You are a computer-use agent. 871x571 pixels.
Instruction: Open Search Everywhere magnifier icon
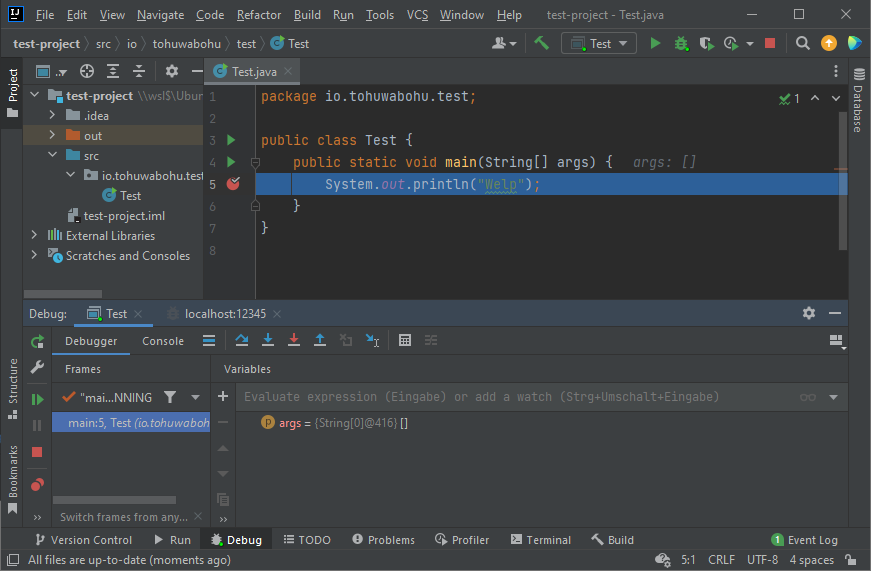click(x=802, y=43)
